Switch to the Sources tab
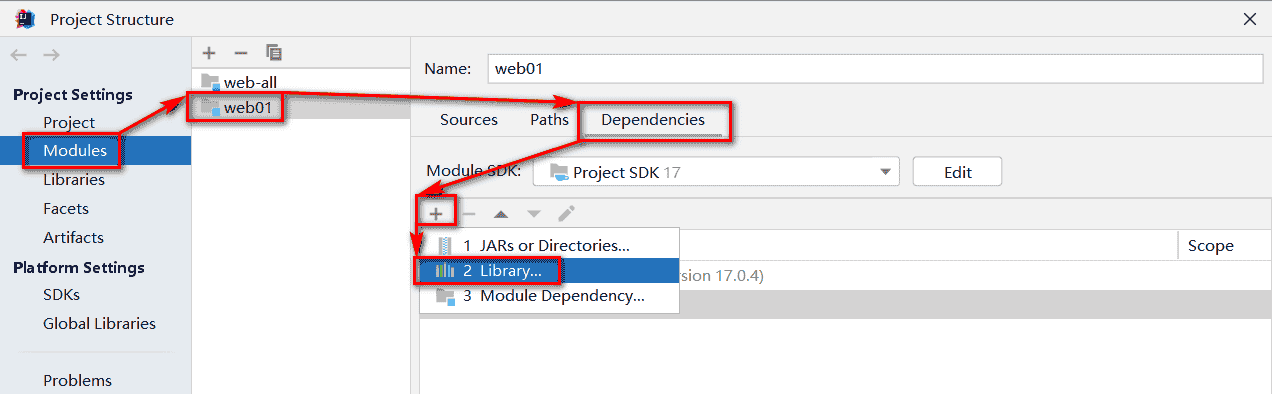 coord(469,120)
